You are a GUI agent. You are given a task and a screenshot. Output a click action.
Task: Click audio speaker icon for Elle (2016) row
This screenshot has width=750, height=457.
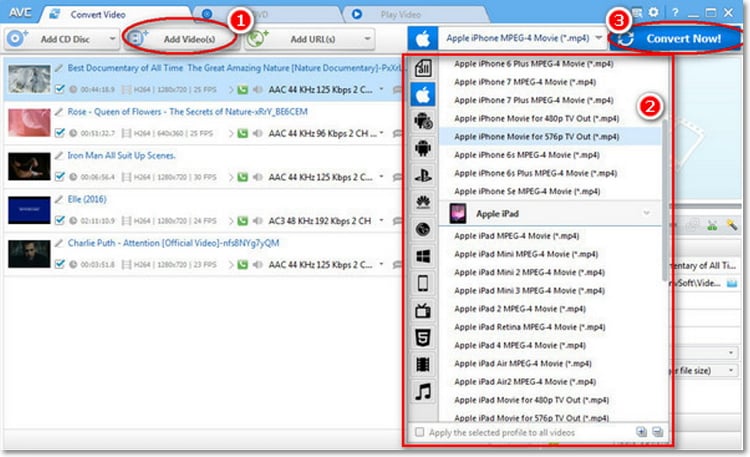pos(257,221)
